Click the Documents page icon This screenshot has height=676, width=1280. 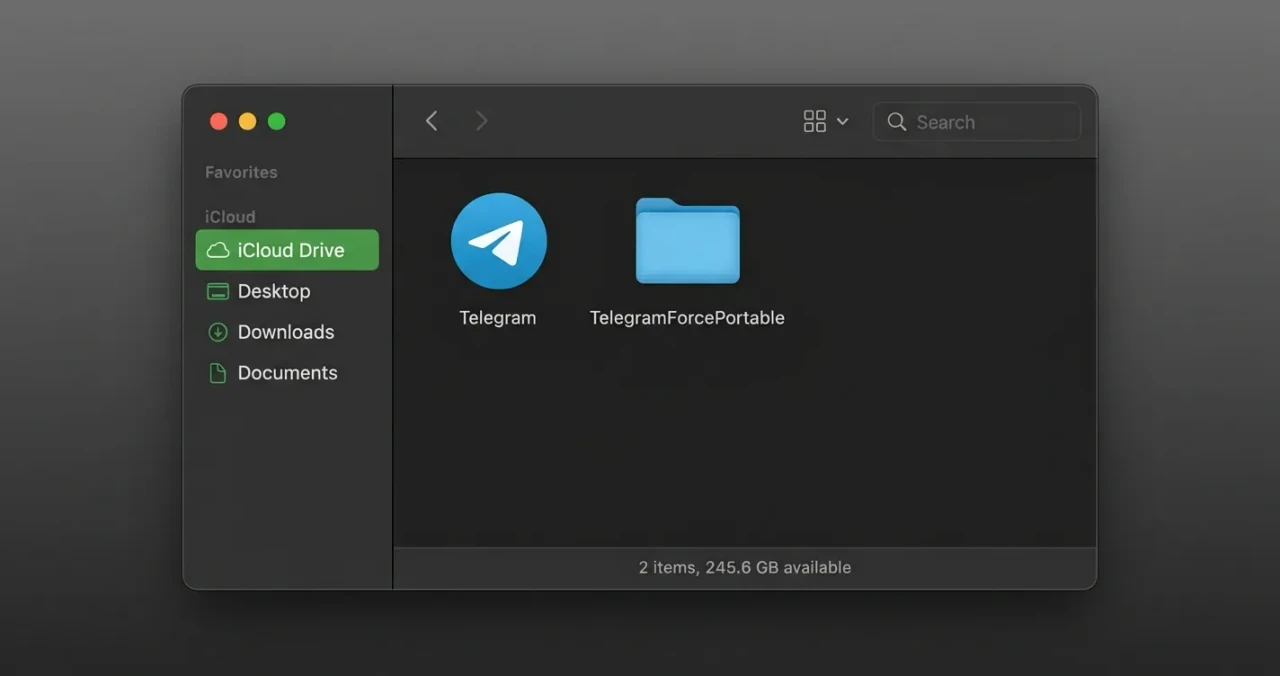tap(217, 373)
